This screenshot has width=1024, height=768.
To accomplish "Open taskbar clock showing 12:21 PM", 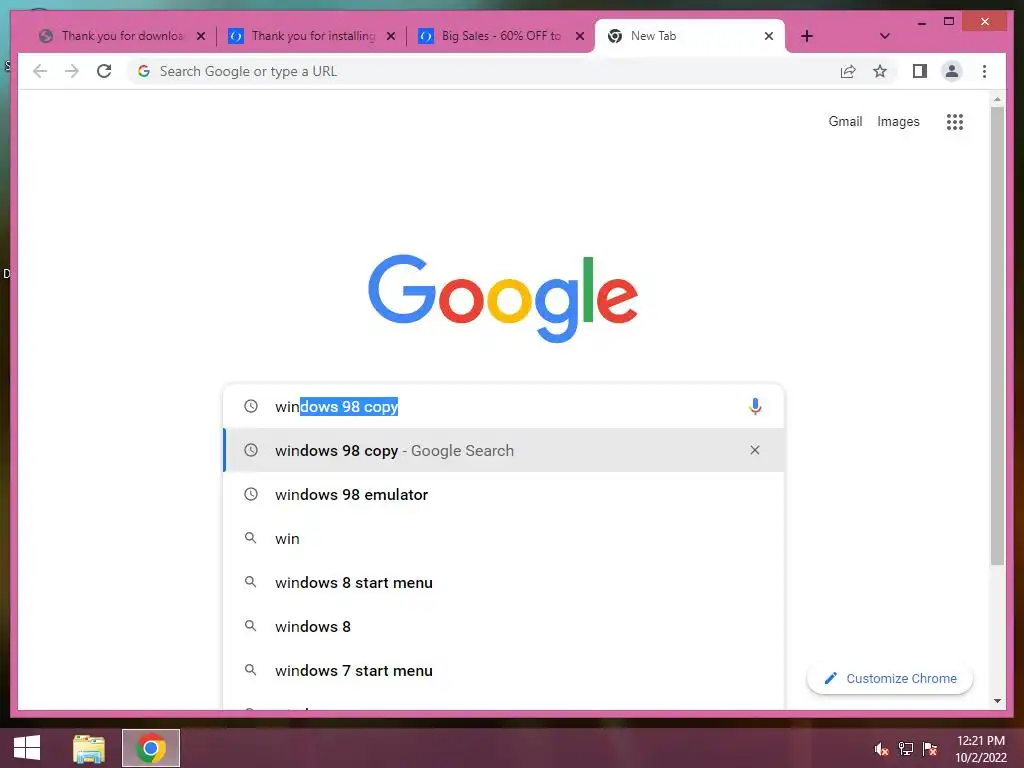I will [981, 749].
